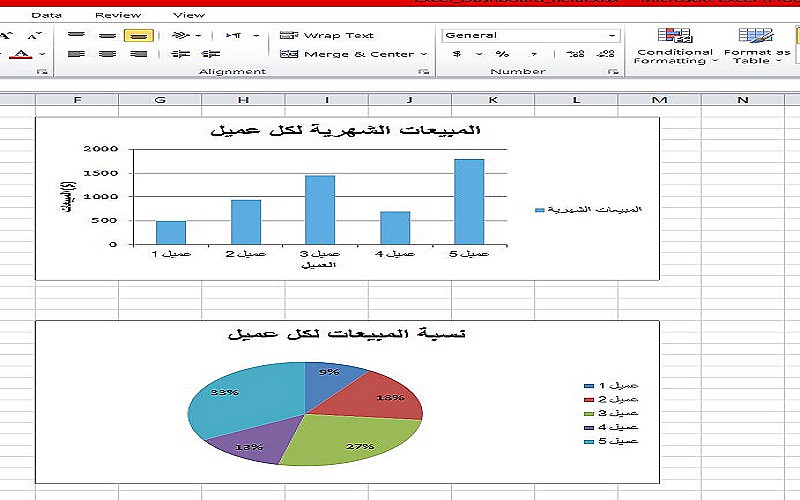
Task: Open the Orientation dropdown arrow
Action: (x=198, y=36)
